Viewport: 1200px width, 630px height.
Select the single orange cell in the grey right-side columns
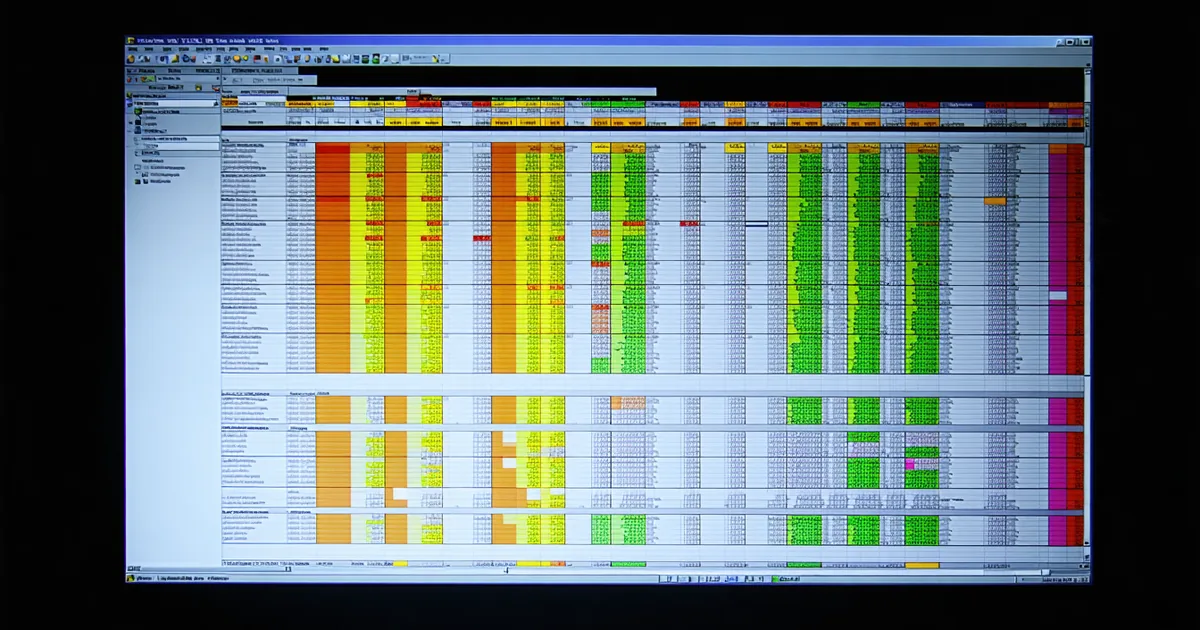tap(995, 201)
